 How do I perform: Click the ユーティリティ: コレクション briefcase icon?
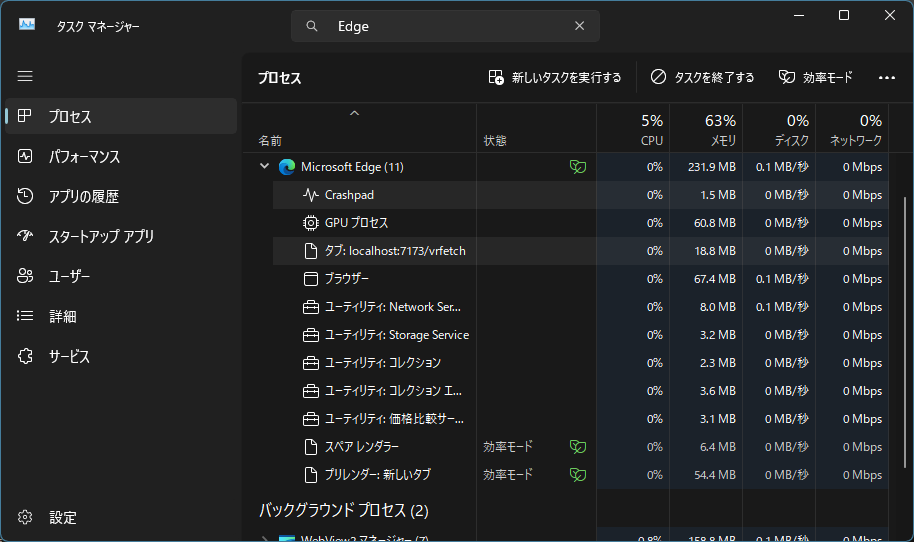311,363
